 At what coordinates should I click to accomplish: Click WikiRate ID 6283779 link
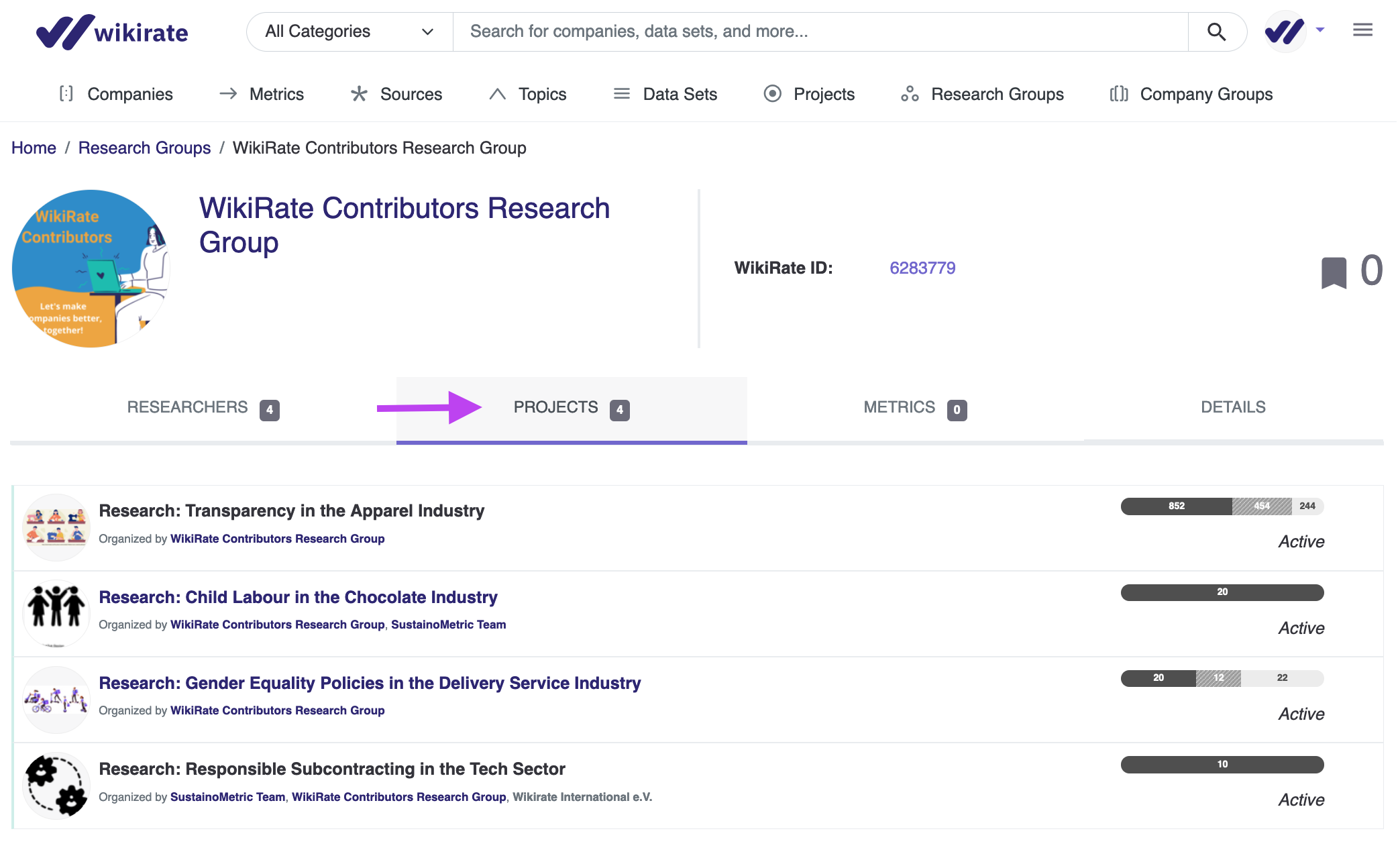[922, 268]
